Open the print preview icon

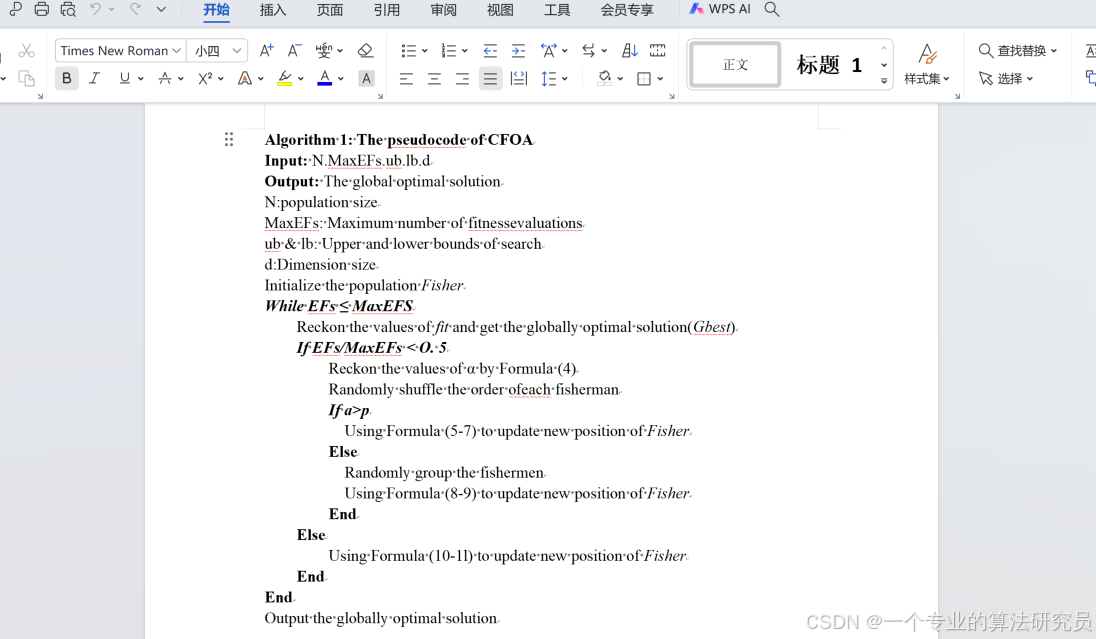pyautogui.click(x=68, y=9)
